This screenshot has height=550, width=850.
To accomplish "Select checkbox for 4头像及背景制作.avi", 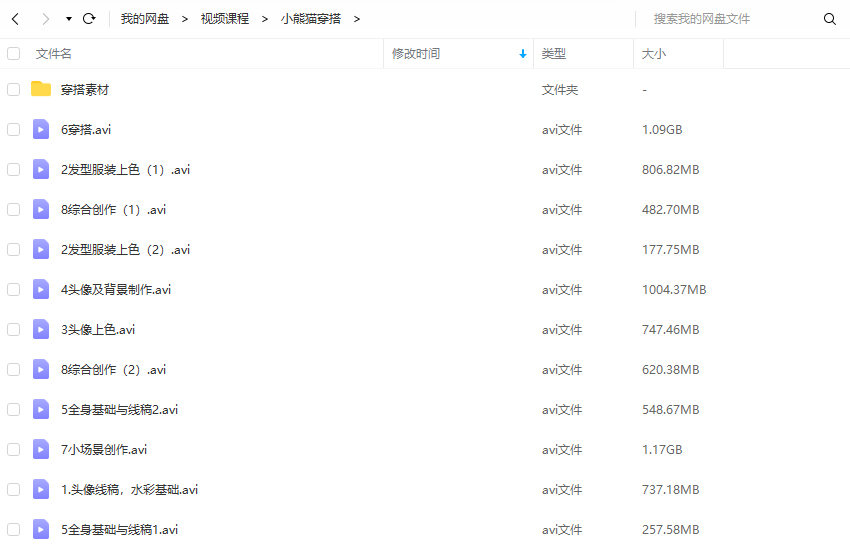I will (13, 289).
